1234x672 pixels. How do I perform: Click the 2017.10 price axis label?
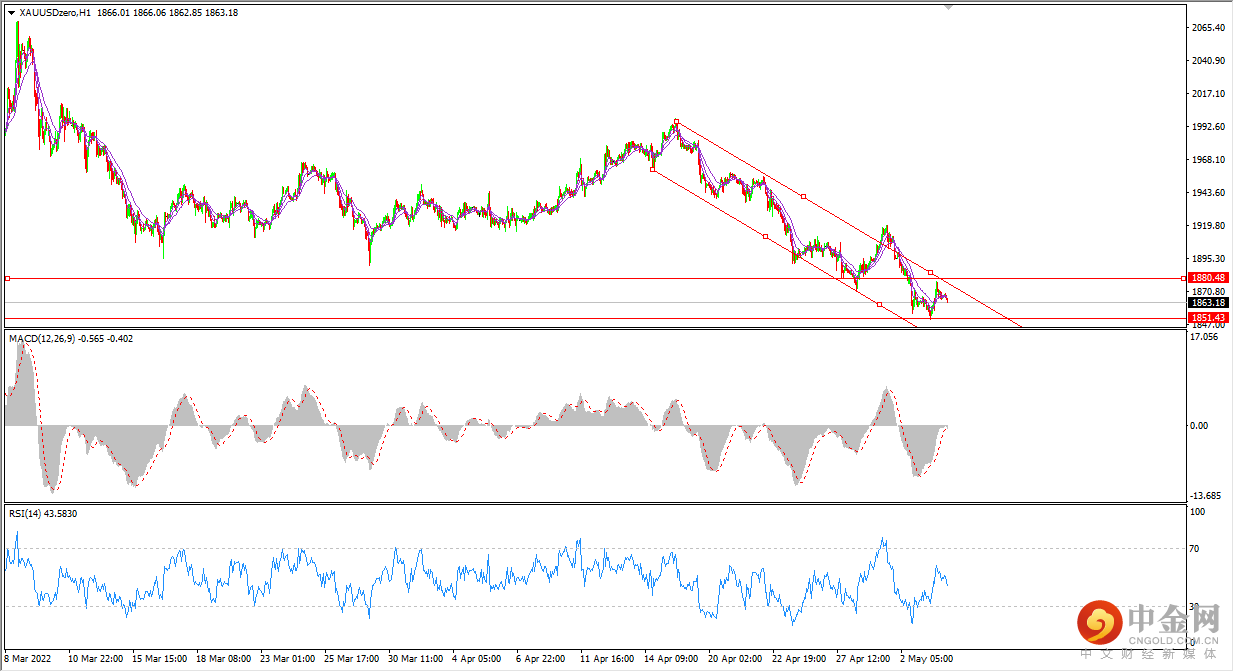click(1210, 94)
